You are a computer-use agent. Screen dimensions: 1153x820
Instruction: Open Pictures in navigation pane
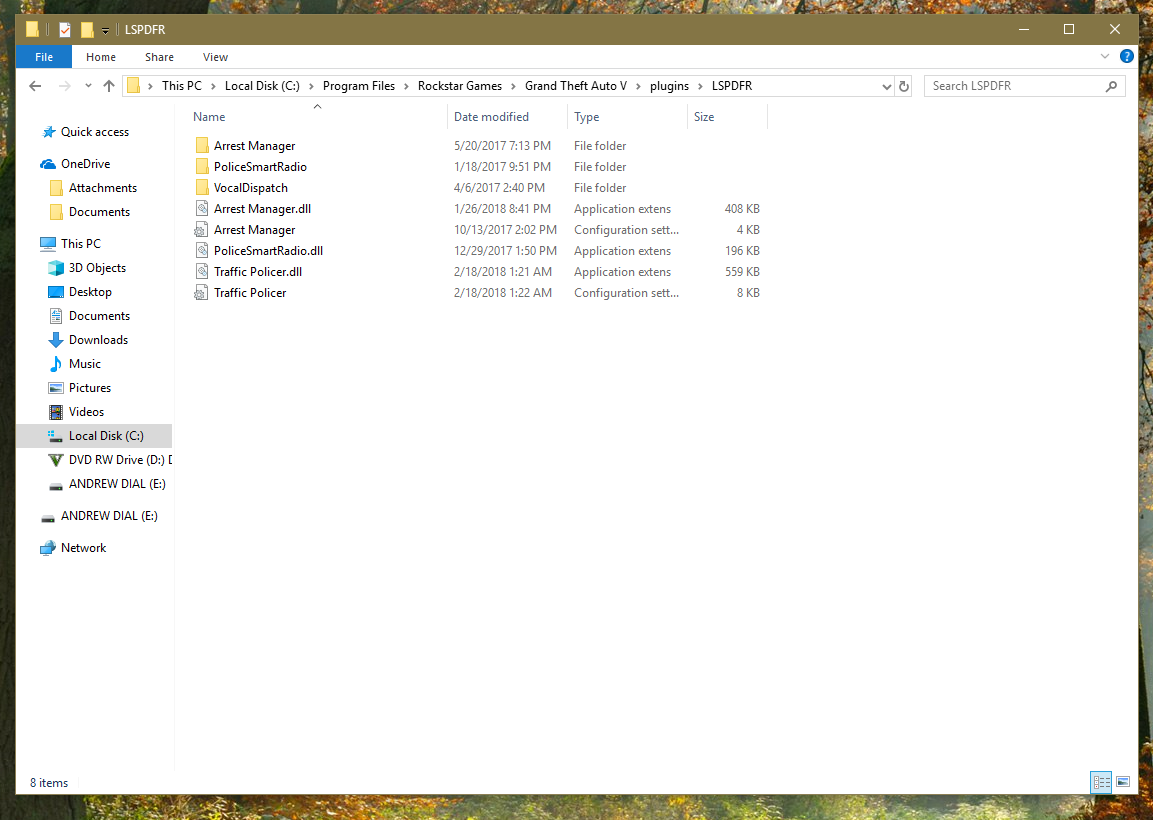(90, 388)
